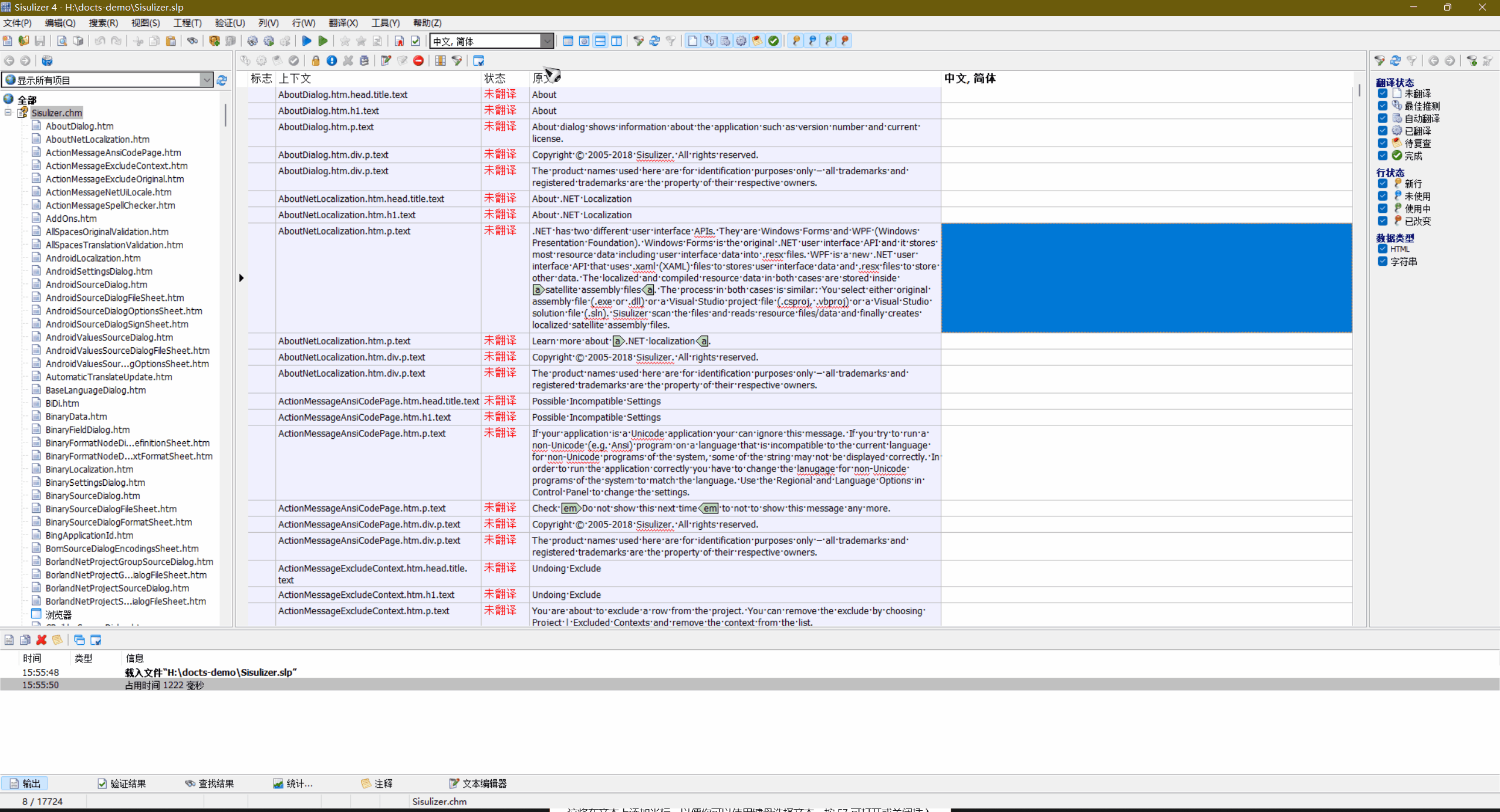
Task: Open the 翻译(X) menu
Action: coord(343,22)
